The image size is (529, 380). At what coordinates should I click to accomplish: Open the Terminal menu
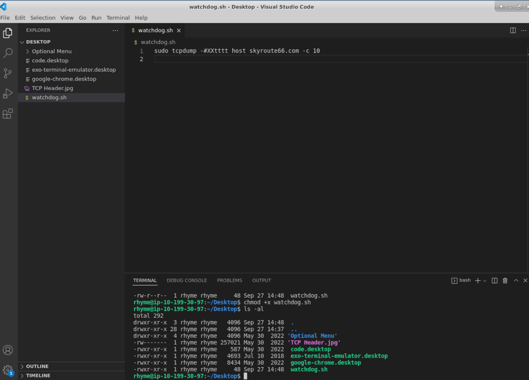[118, 18]
